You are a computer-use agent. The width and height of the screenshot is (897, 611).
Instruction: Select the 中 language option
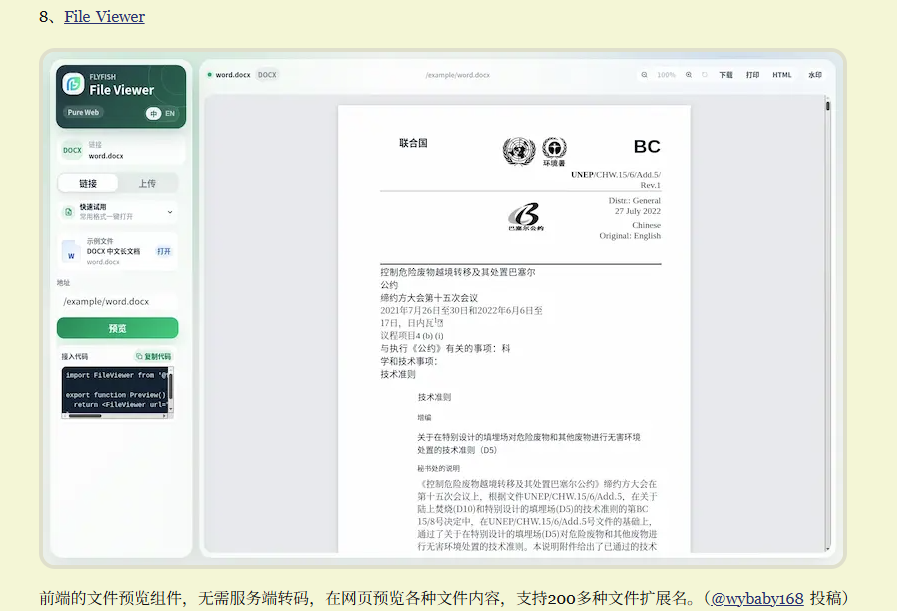click(153, 113)
